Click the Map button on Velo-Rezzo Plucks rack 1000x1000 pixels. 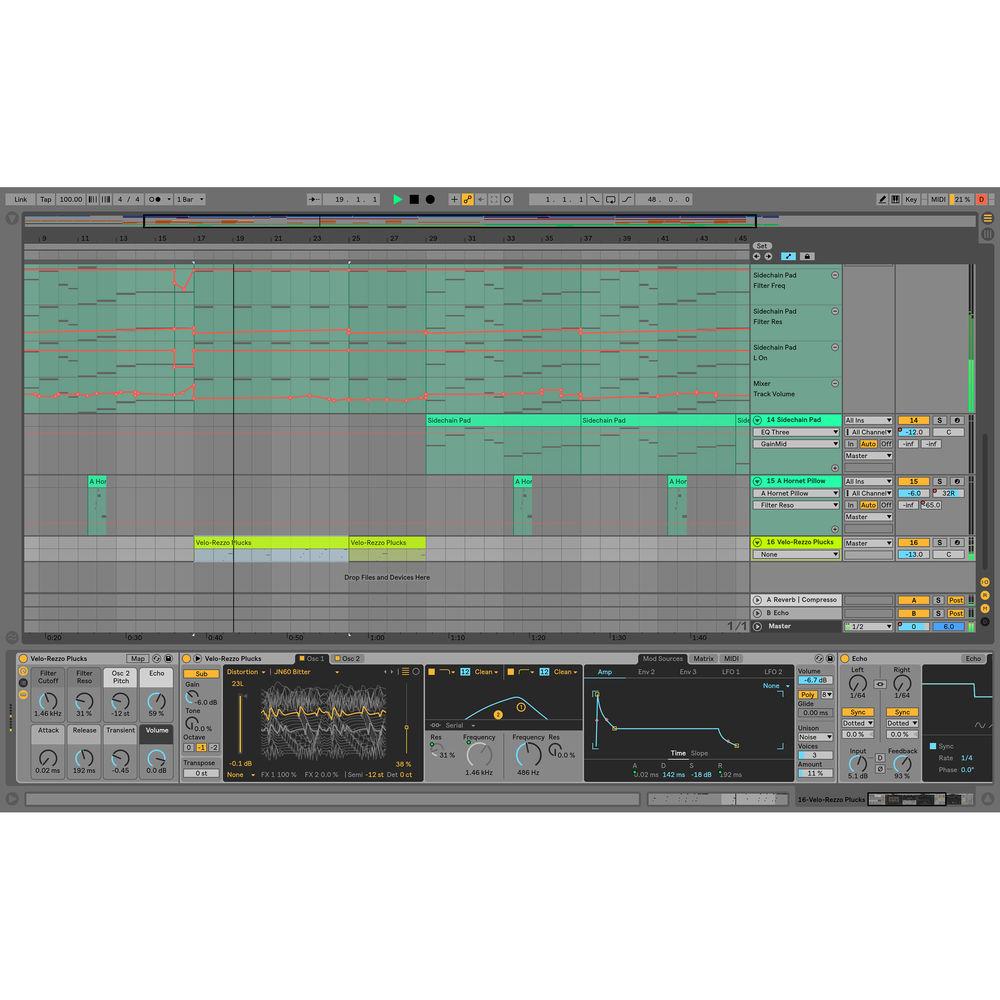(x=137, y=658)
